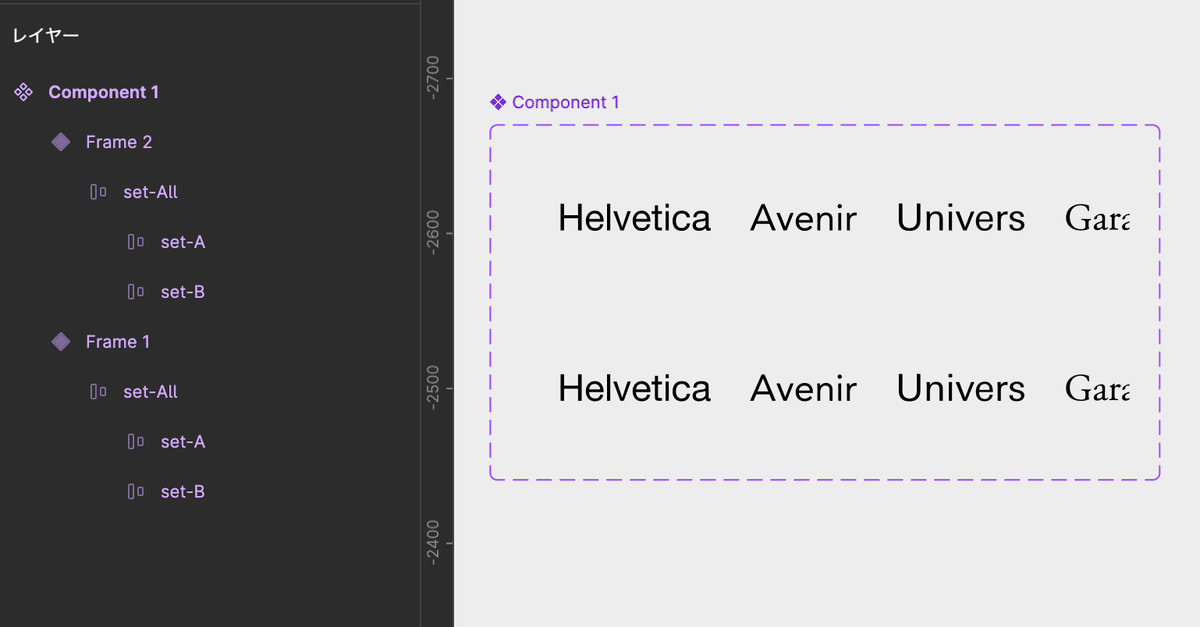The image size is (1200, 627).
Task: Select set-B layer under Frame 1
Action: click(183, 492)
